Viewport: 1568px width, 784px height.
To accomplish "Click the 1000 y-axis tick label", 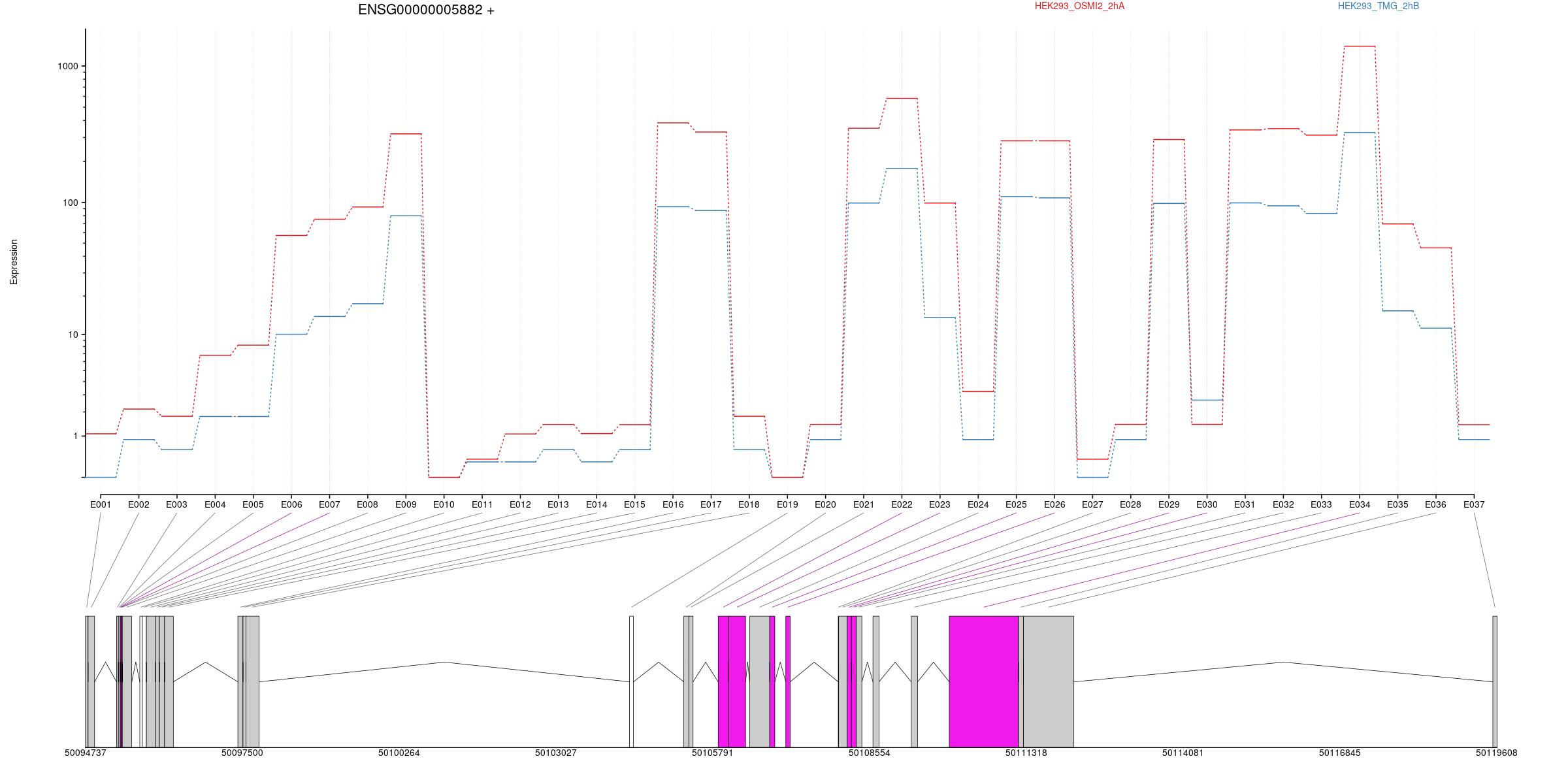I will 68,66.
